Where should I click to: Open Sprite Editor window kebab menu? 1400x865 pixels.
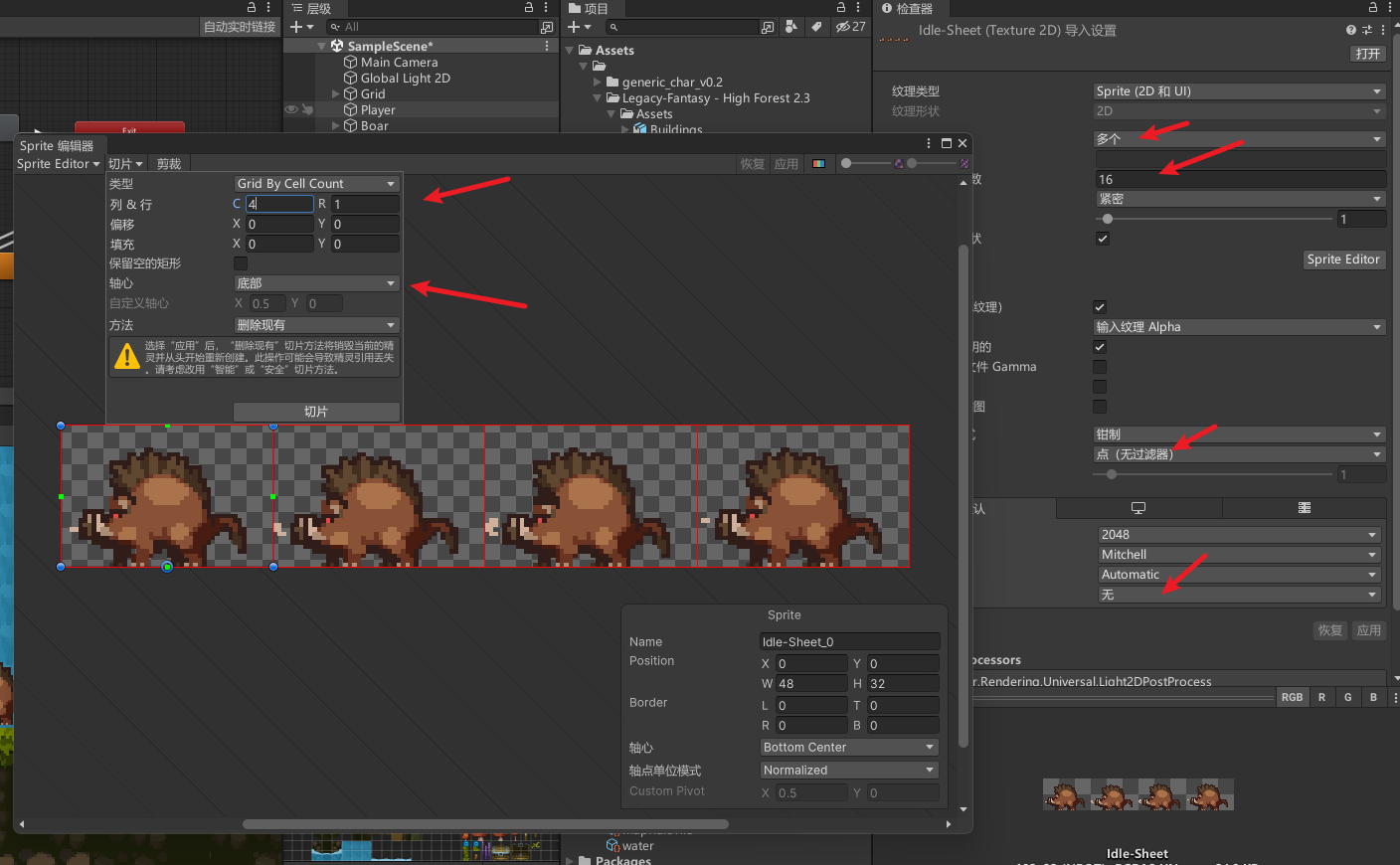point(929,143)
